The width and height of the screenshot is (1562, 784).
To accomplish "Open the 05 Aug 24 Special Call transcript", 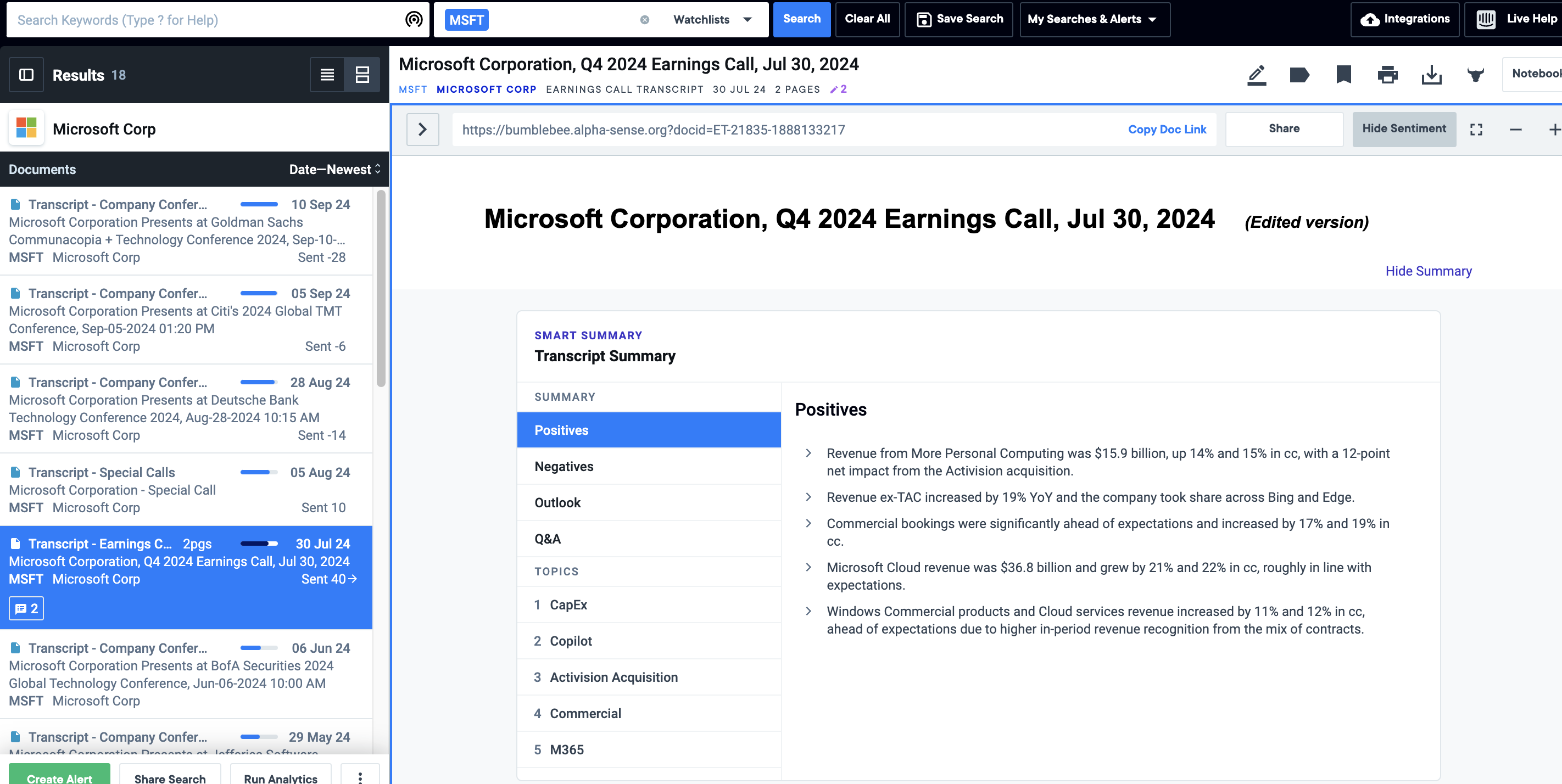I will point(186,490).
